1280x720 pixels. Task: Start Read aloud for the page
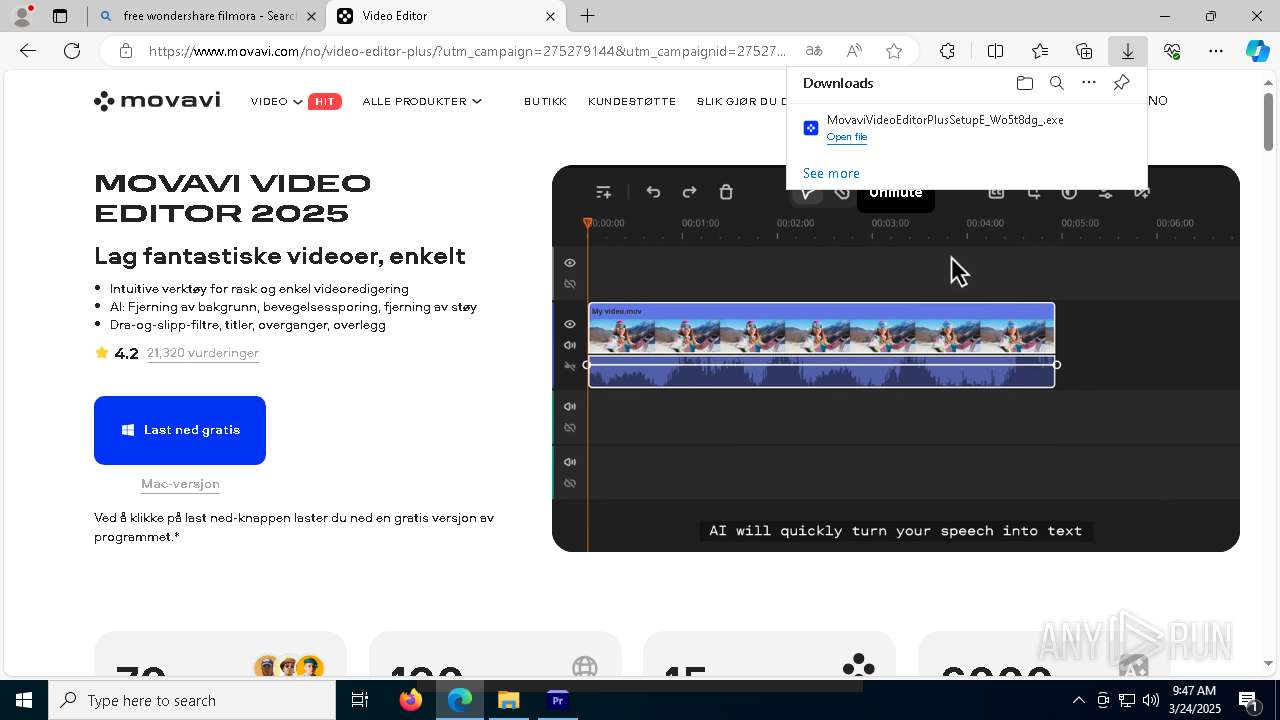[854, 51]
